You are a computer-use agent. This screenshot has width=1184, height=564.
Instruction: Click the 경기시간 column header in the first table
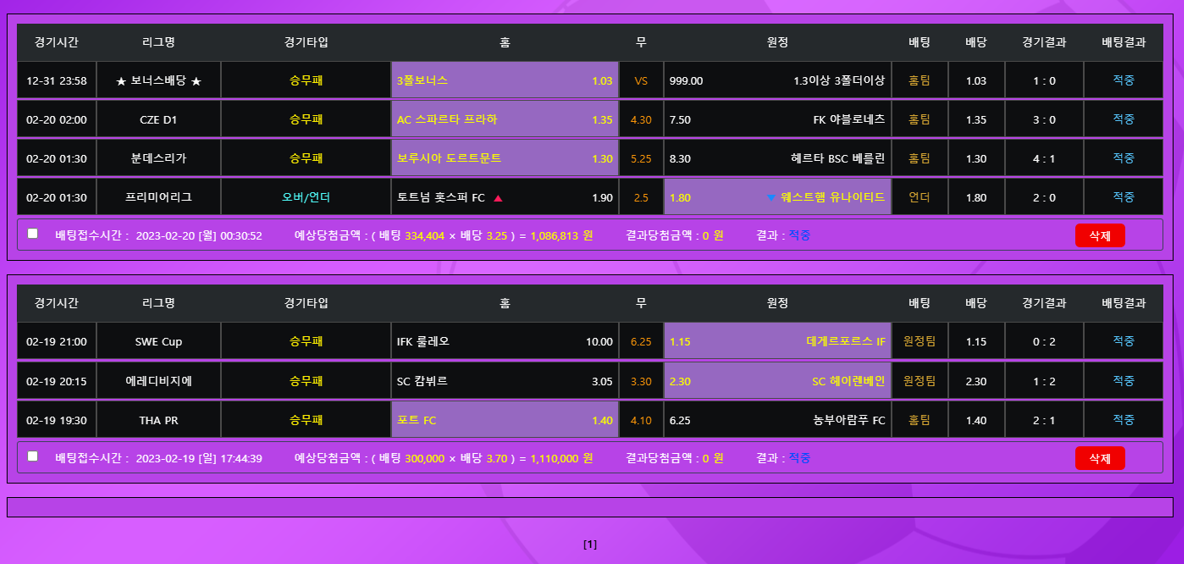click(56, 42)
